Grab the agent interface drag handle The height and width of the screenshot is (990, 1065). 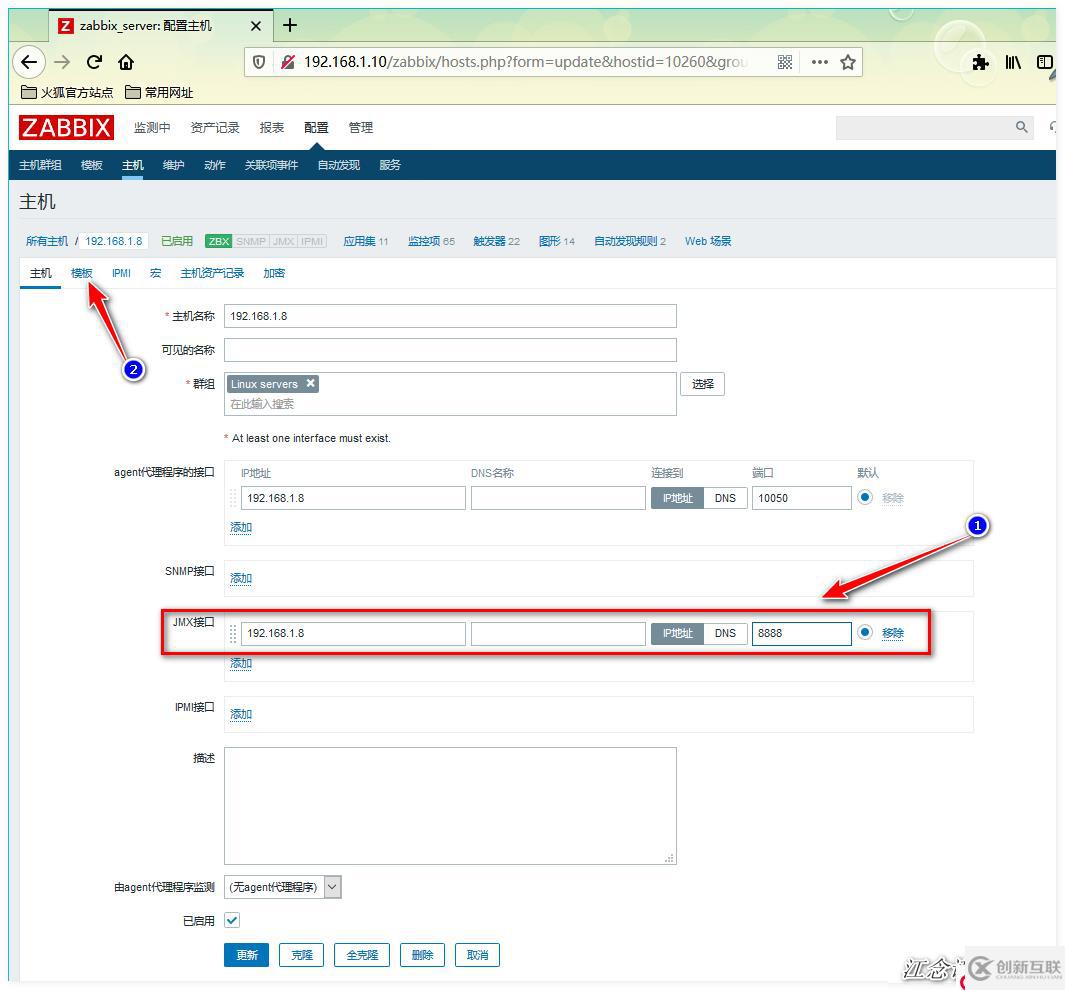click(x=233, y=498)
